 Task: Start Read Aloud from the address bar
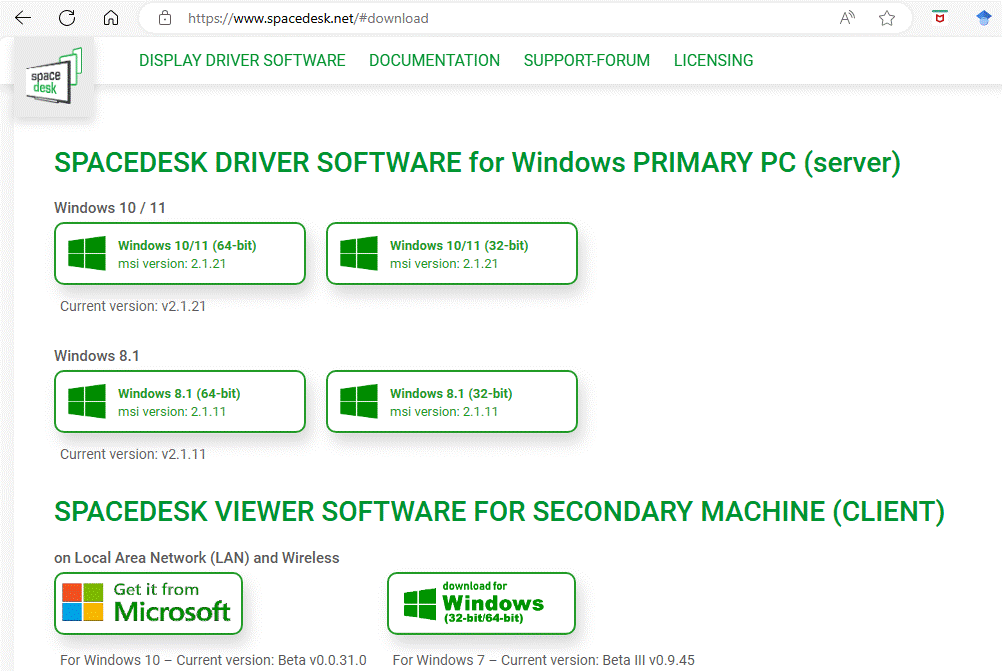[847, 18]
